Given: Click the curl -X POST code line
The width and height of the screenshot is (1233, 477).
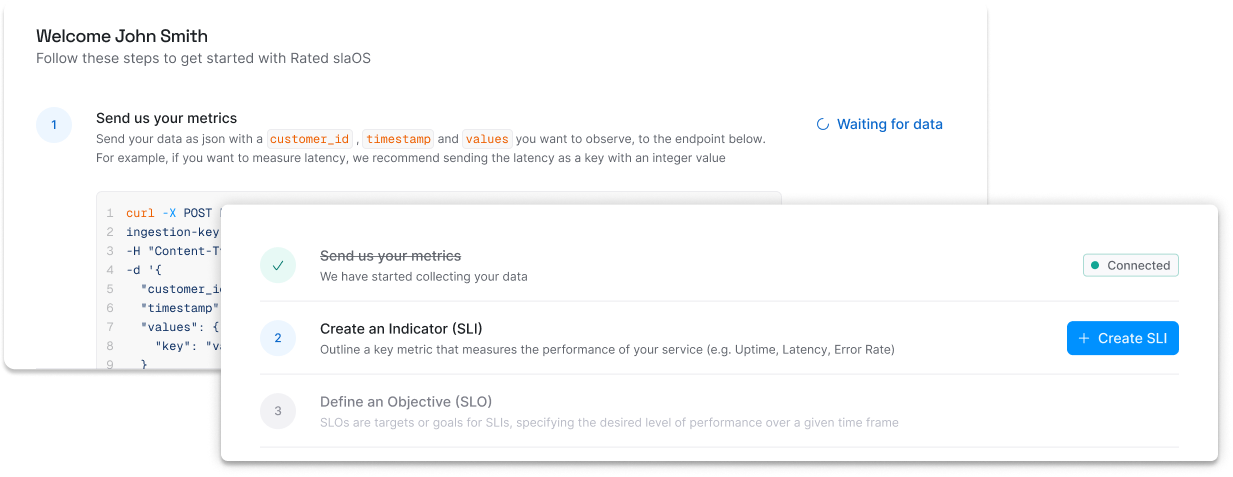Looking at the screenshot, I should pos(170,213).
